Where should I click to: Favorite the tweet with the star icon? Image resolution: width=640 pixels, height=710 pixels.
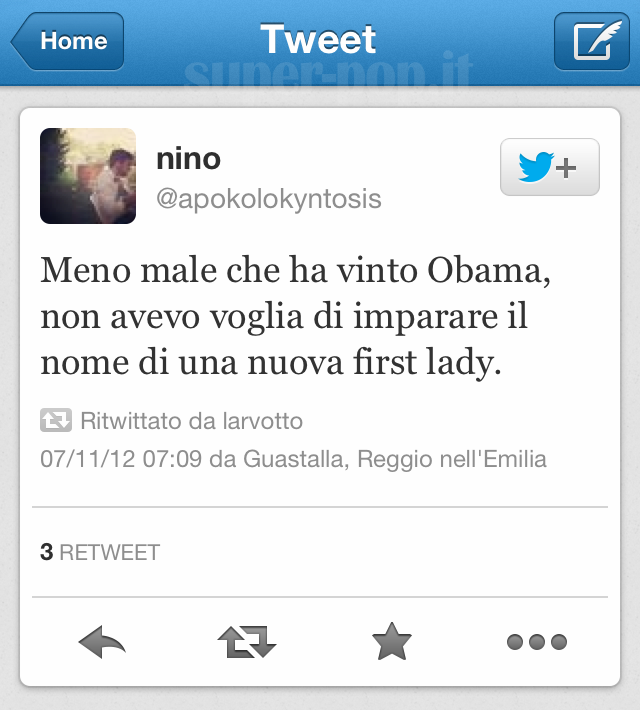pyautogui.click(x=392, y=641)
